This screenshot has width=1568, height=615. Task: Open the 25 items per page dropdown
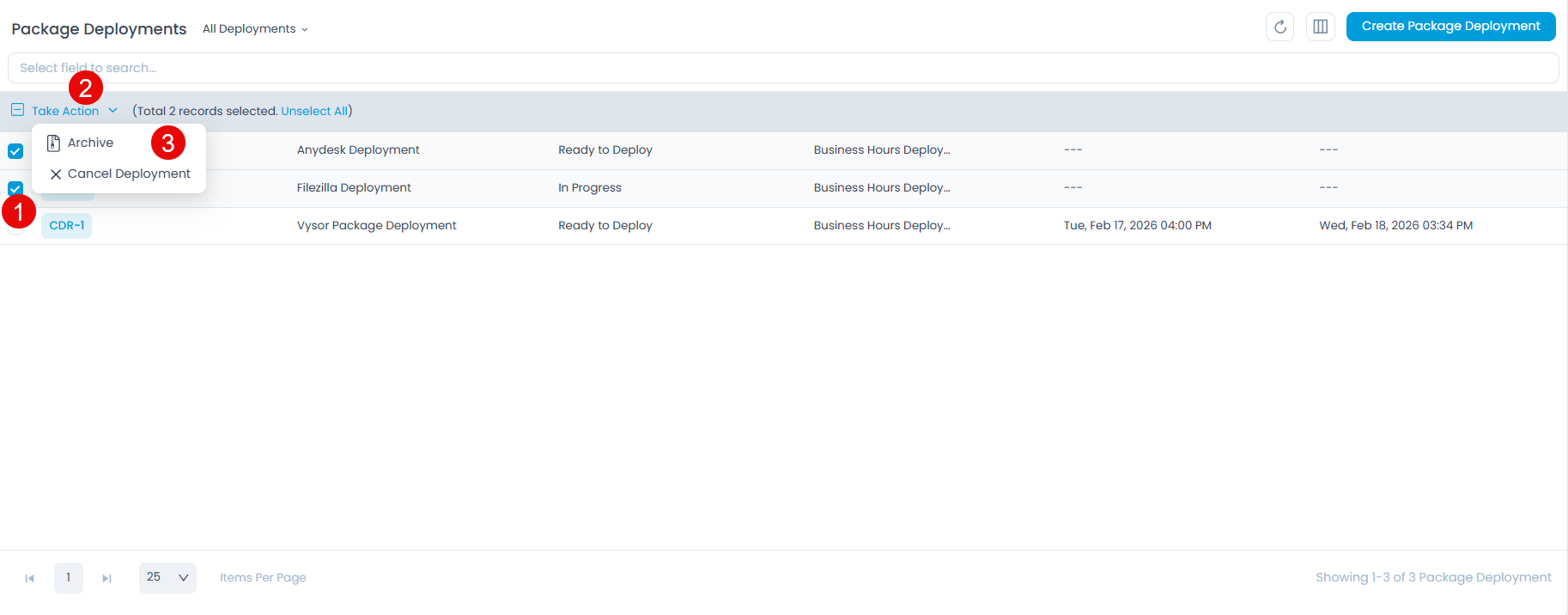click(x=167, y=578)
